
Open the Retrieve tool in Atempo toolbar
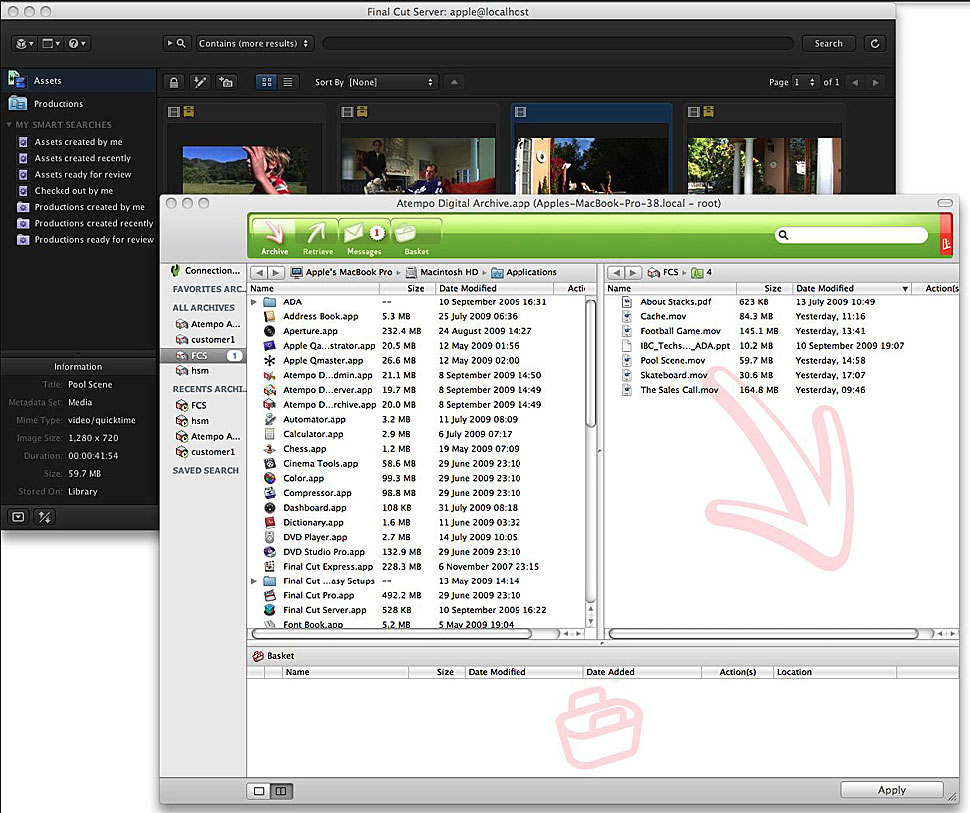coord(319,237)
